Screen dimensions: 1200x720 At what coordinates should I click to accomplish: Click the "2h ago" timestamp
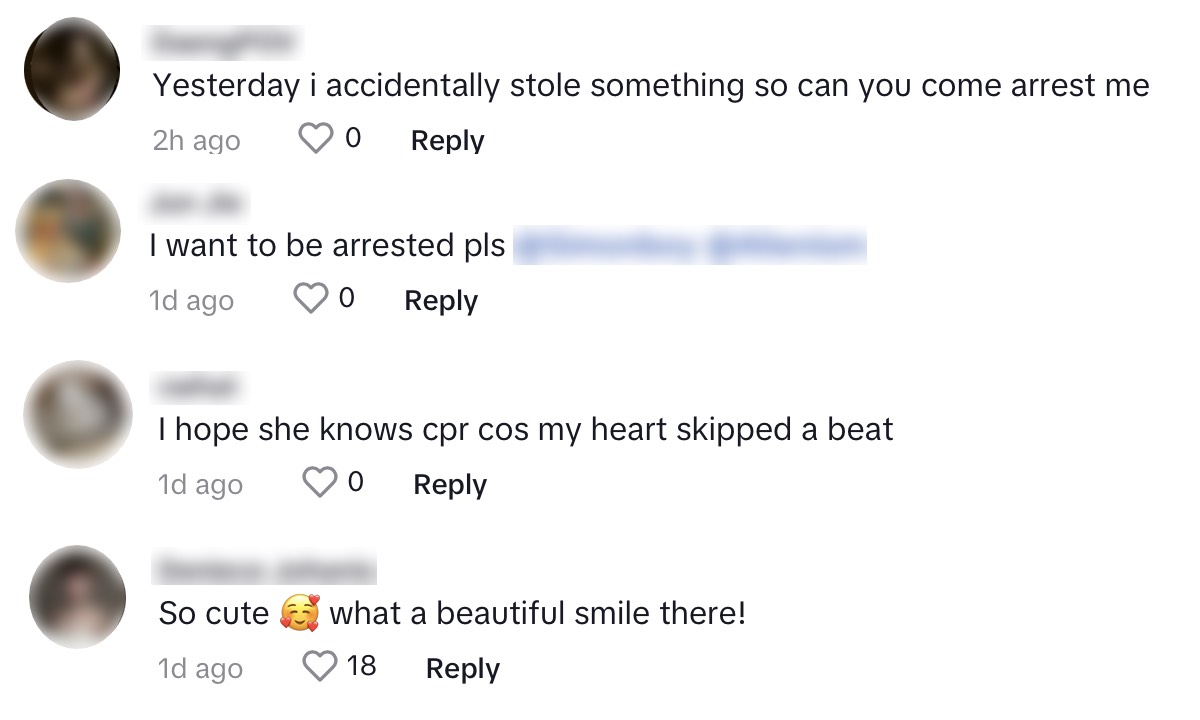coord(196,140)
